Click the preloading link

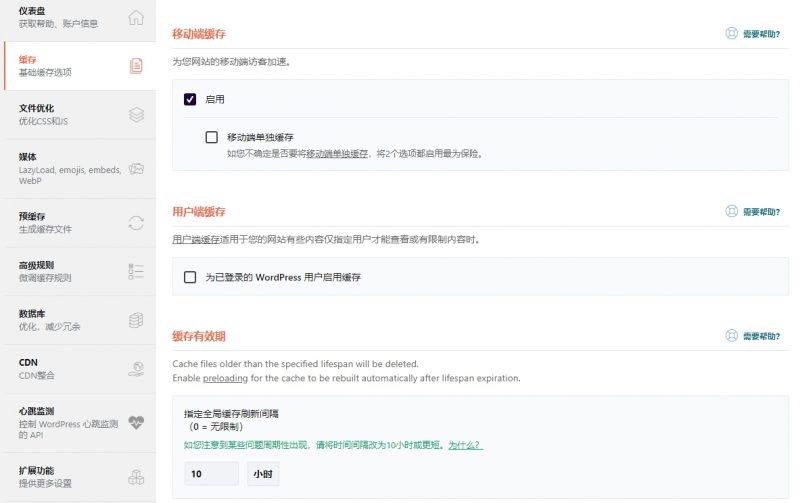225,378
